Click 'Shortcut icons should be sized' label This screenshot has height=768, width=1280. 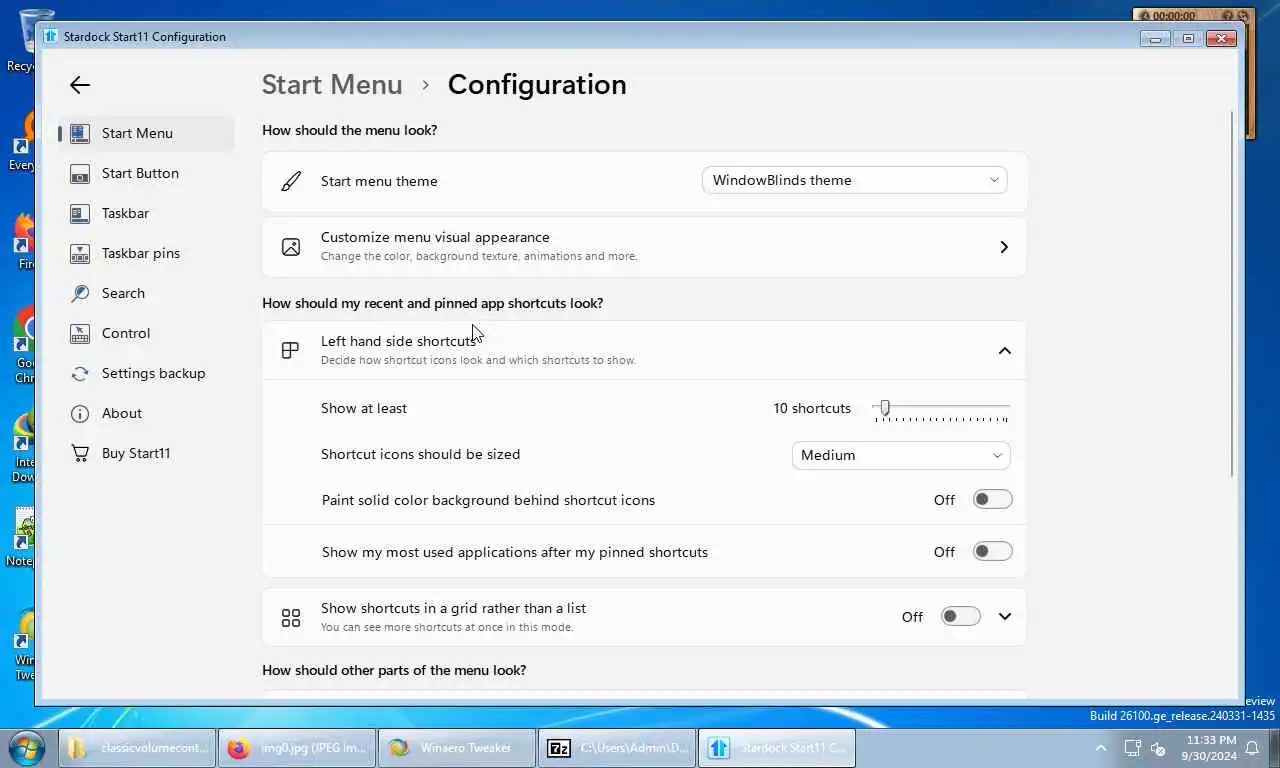[x=420, y=454]
